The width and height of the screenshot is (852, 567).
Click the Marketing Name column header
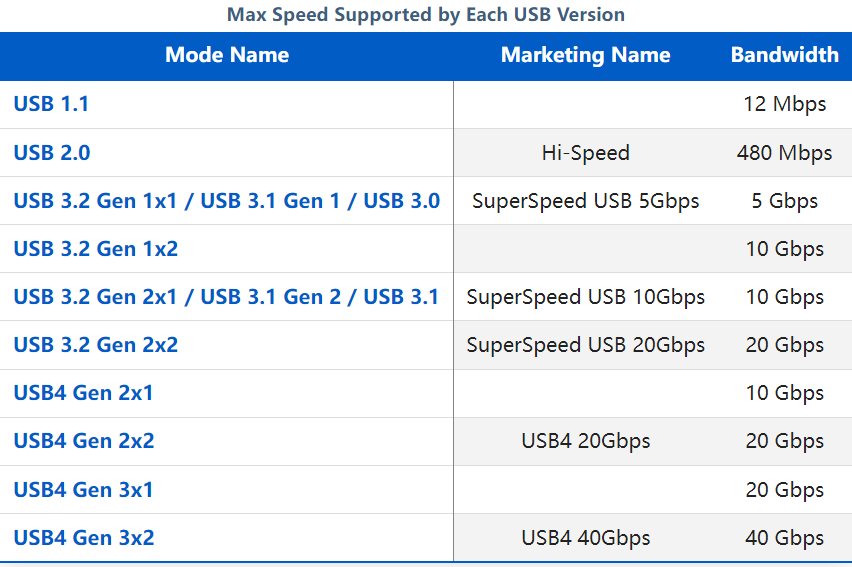pyautogui.click(x=585, y=55)
